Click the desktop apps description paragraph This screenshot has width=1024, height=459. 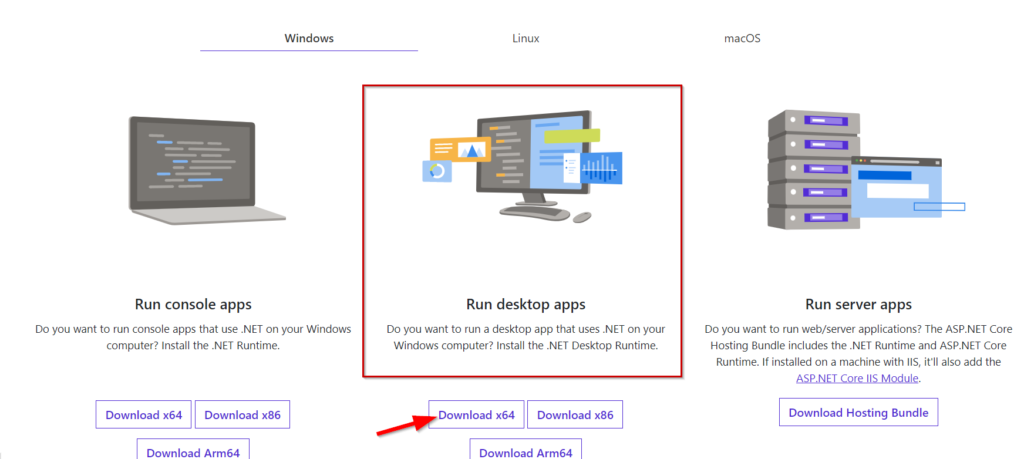click(526, 337)
